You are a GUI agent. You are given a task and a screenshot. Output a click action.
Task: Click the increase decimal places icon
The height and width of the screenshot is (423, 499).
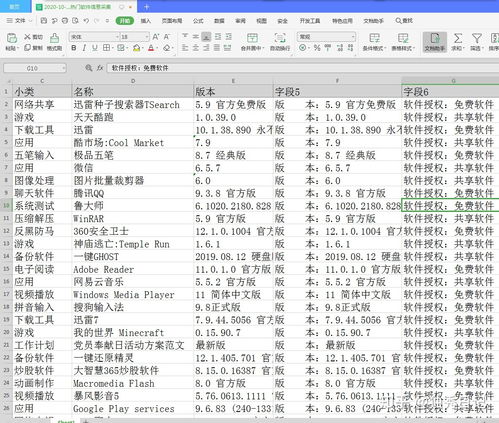point(340,48)
